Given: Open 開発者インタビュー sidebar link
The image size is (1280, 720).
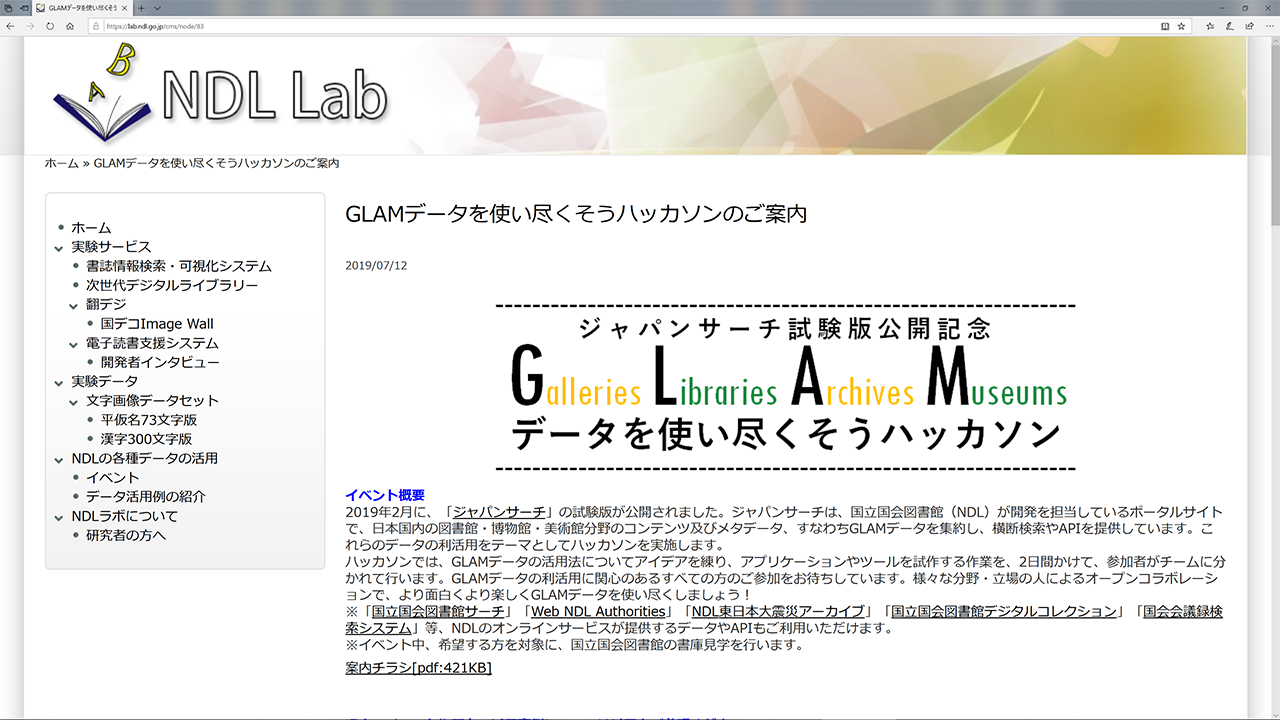Looking at the screenshot, I should (160, 362).
